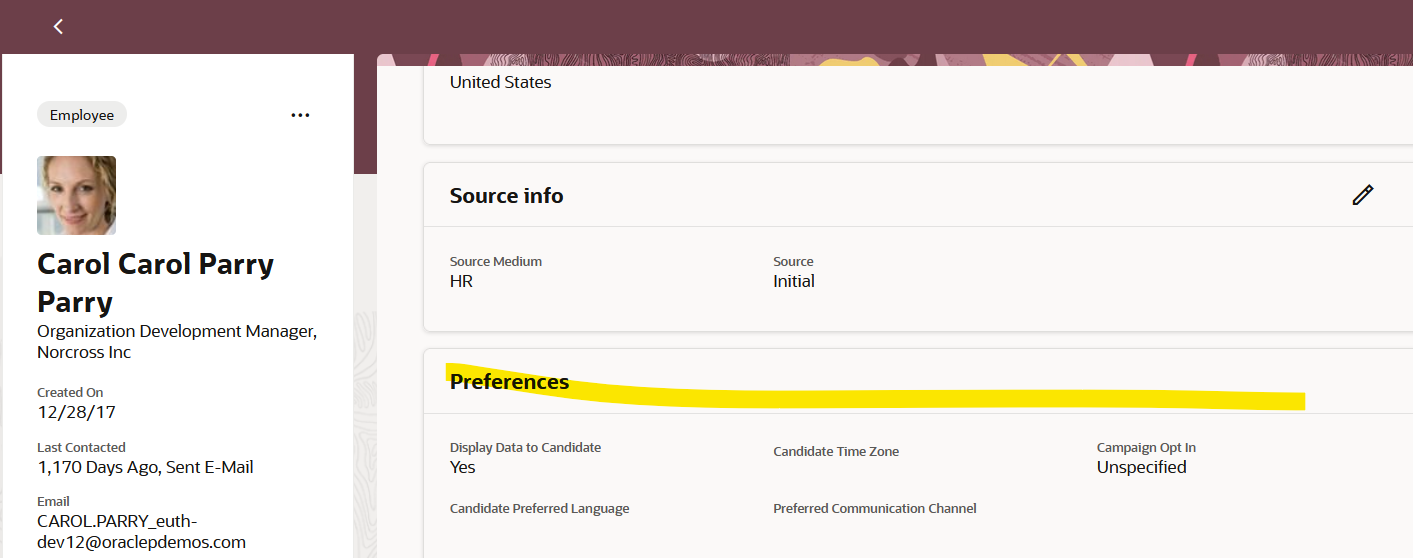Click the Preferred Communication Channel label

875,509
